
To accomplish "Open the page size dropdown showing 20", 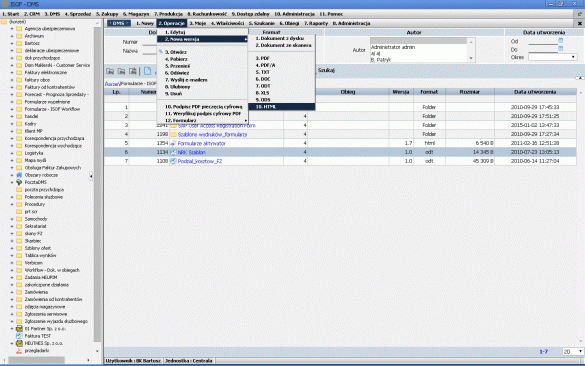I will (573, 351).
